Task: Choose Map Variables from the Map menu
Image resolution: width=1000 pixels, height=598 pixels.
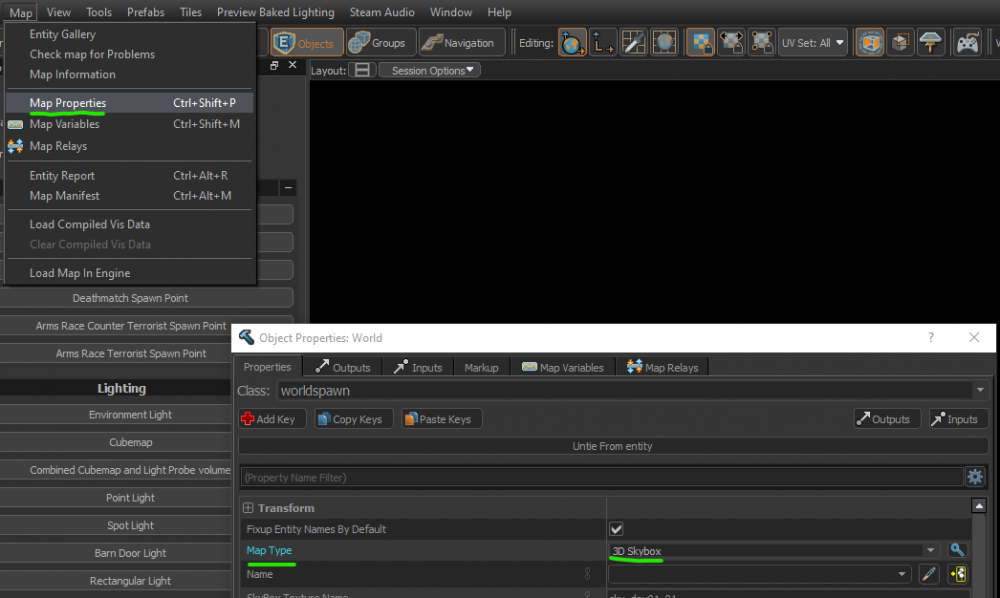Action: coord(129,124)
